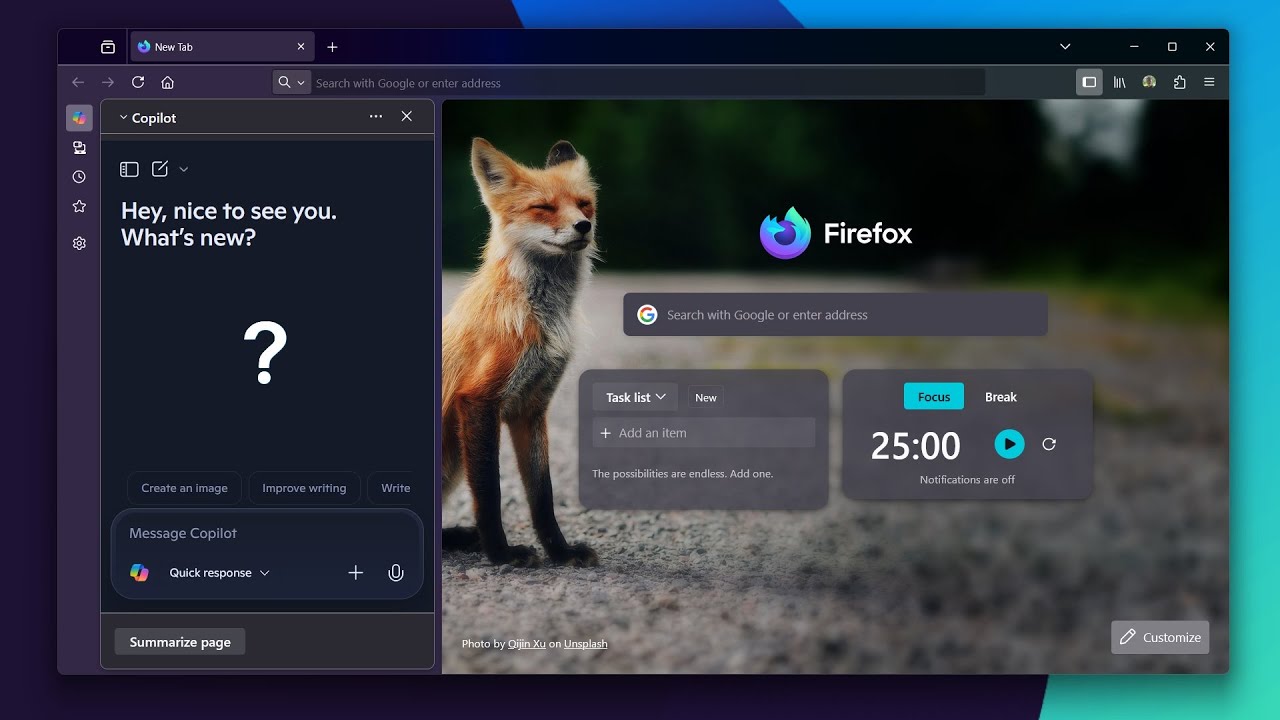Go back with the back arrow
Image resolution: width=1280 pixels, height=720 pixels.
(78, 83)
